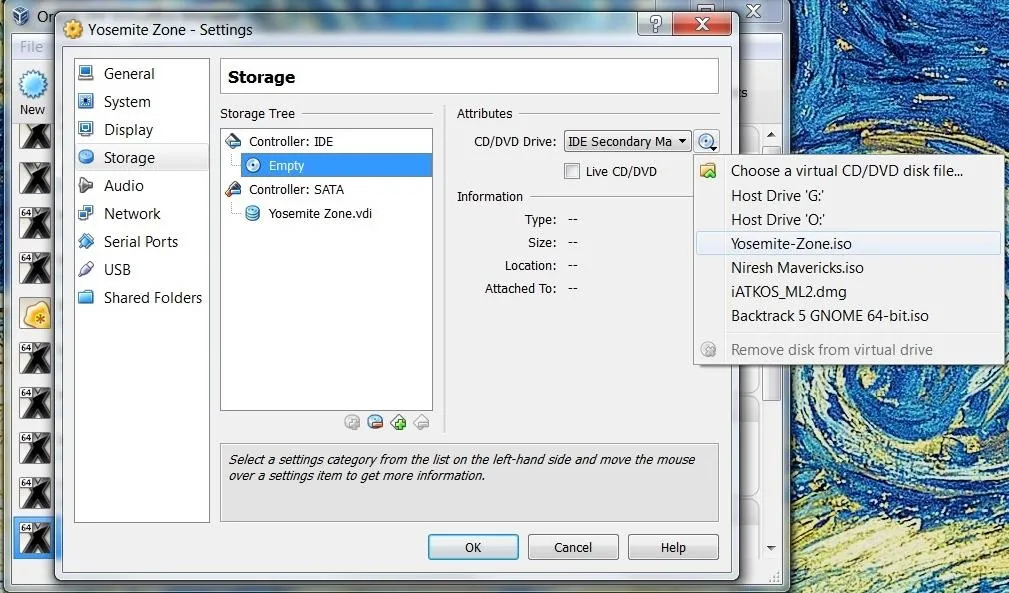1009x593 pixels.
Task: Pick iATKOS_ML2.dmg from the disk menu
Action: (x=848, y=292)
